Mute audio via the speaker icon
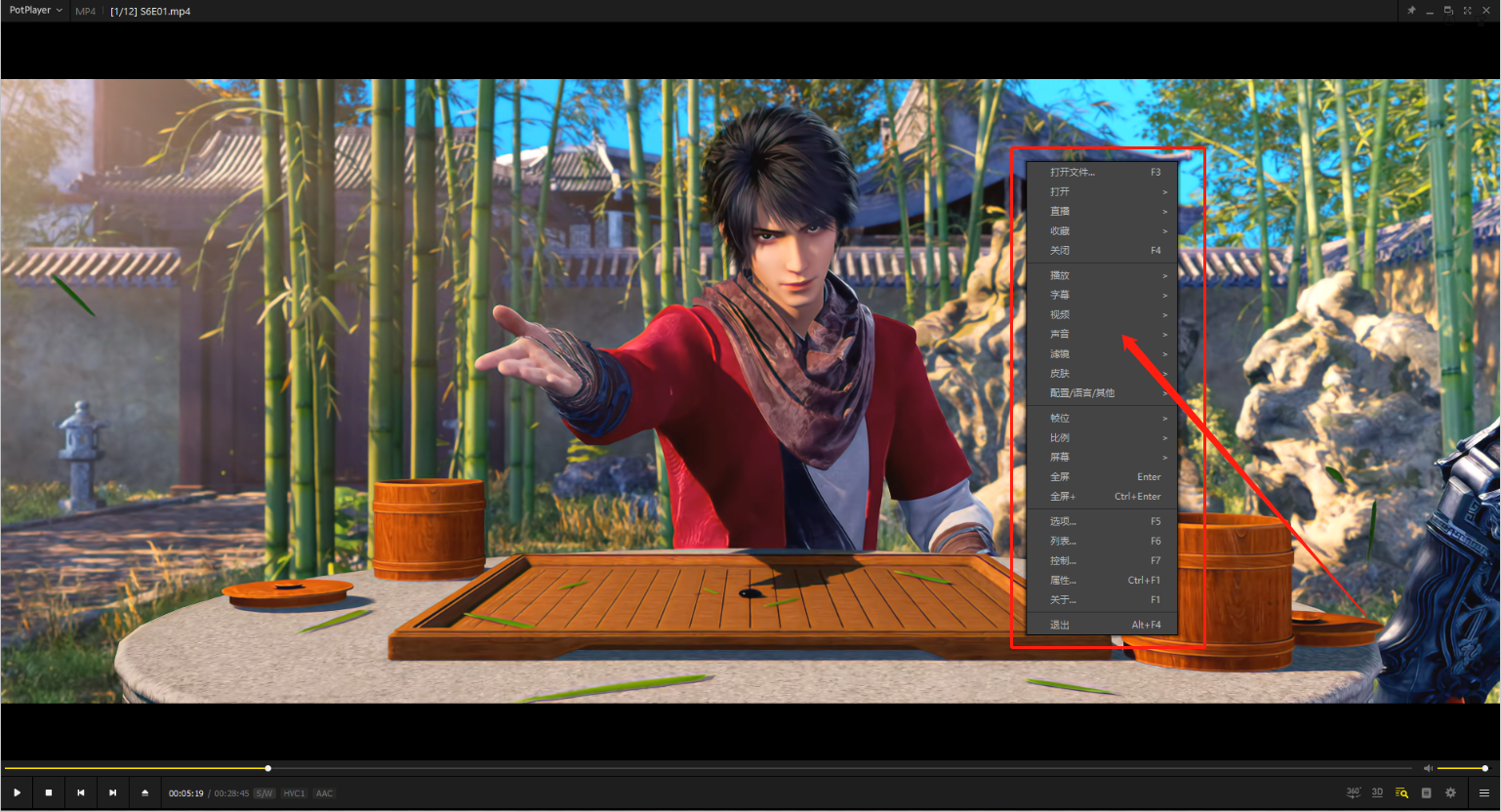This screenshot has width=1501, height=812. tap(1428, 768)
